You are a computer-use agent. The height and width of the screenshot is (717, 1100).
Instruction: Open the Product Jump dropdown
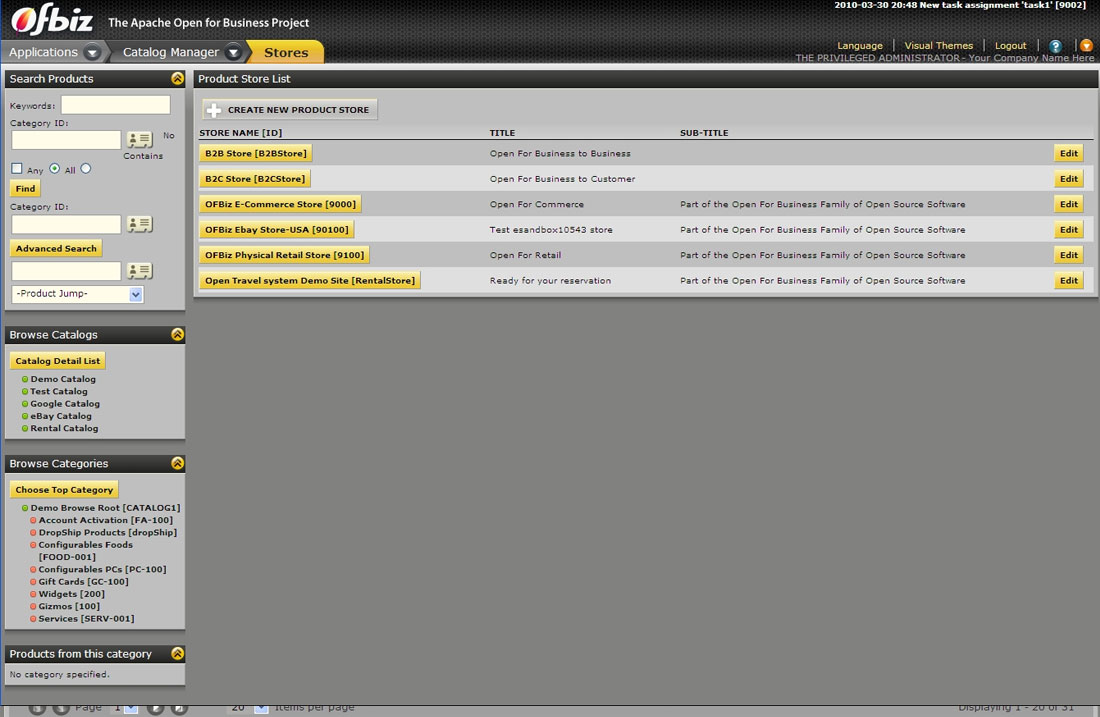click(x=77, y=294)
